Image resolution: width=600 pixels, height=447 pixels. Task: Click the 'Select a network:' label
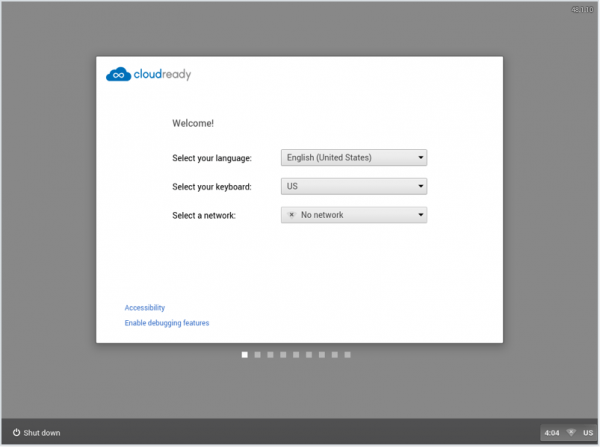coord(204,215)
